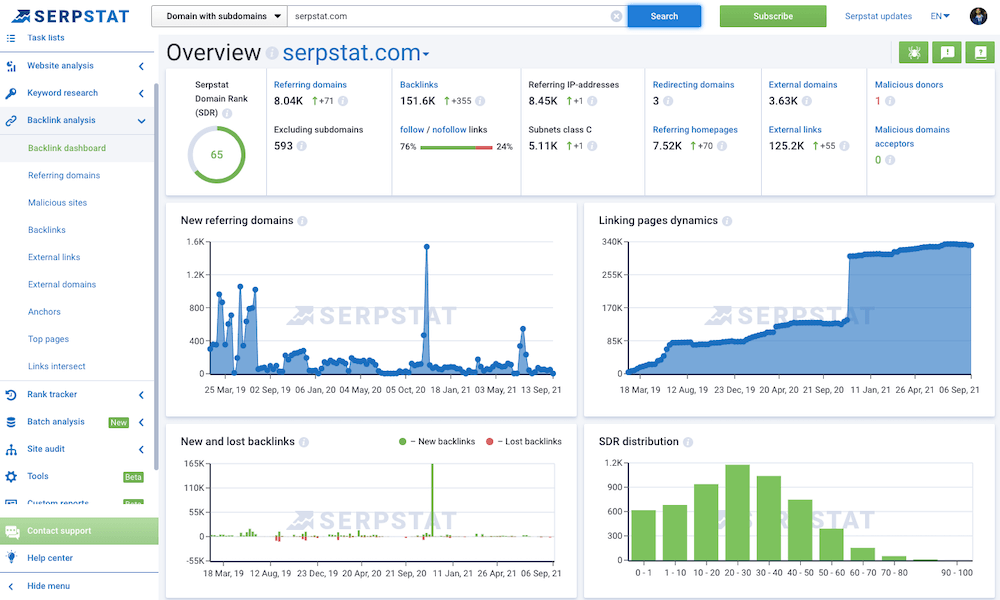
Task: Click the follow/nofollow ratio bar
Action: tap(457, 147)
